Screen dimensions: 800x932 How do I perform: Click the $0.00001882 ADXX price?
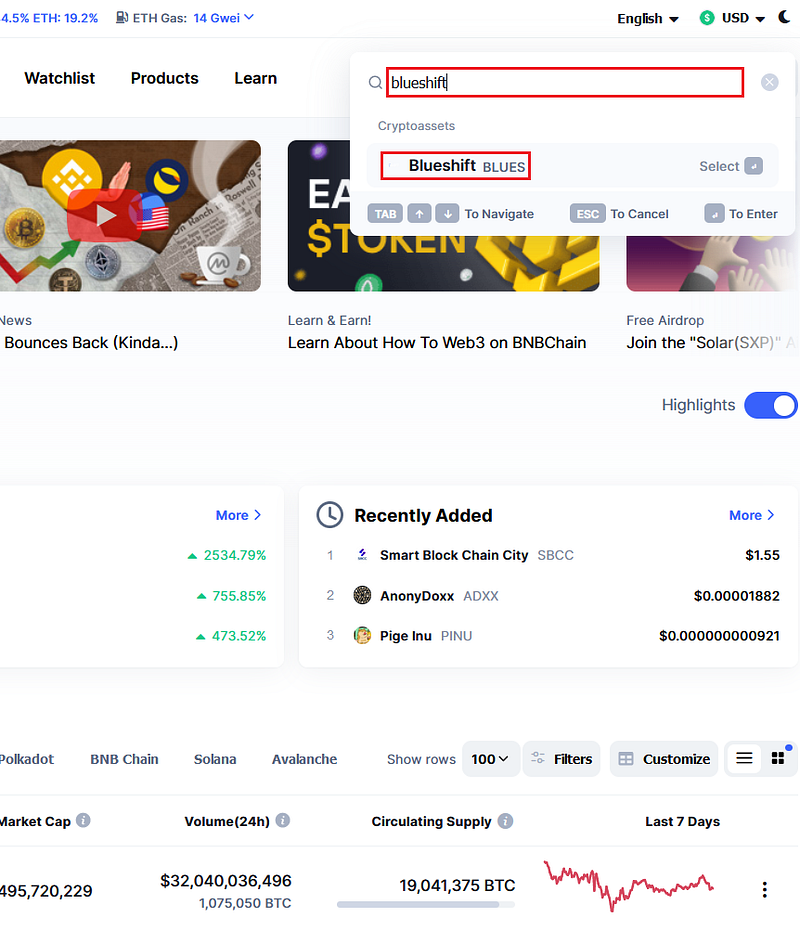pos(736,596)
